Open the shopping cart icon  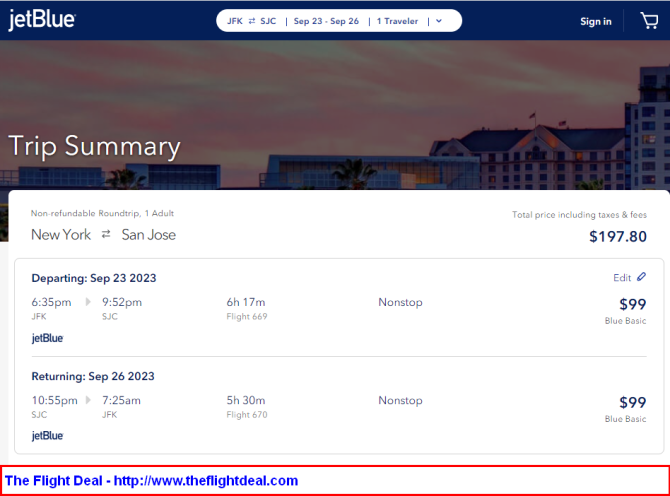[649, 21]
